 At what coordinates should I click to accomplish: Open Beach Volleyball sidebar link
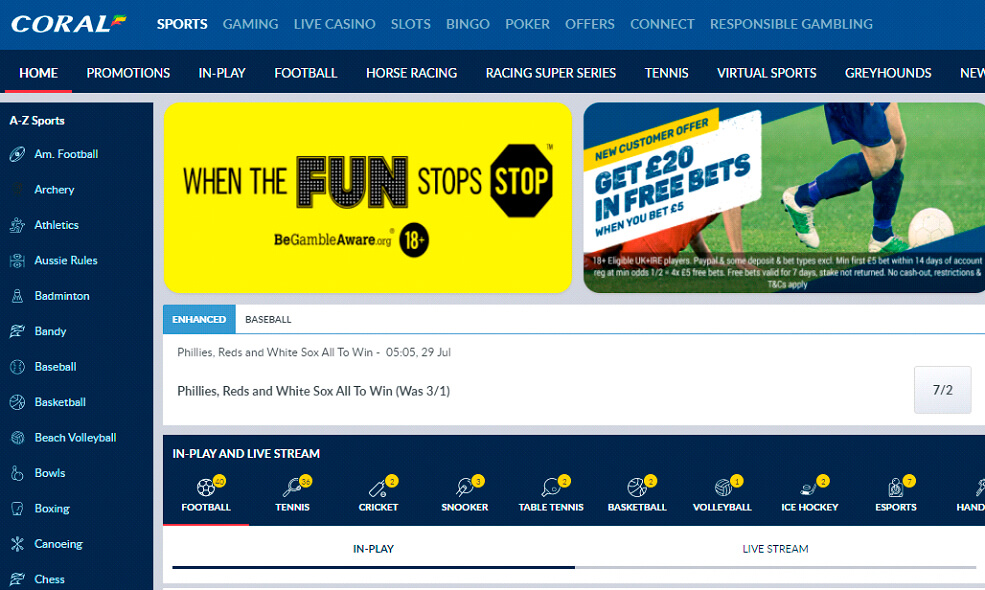pos(75,437)
